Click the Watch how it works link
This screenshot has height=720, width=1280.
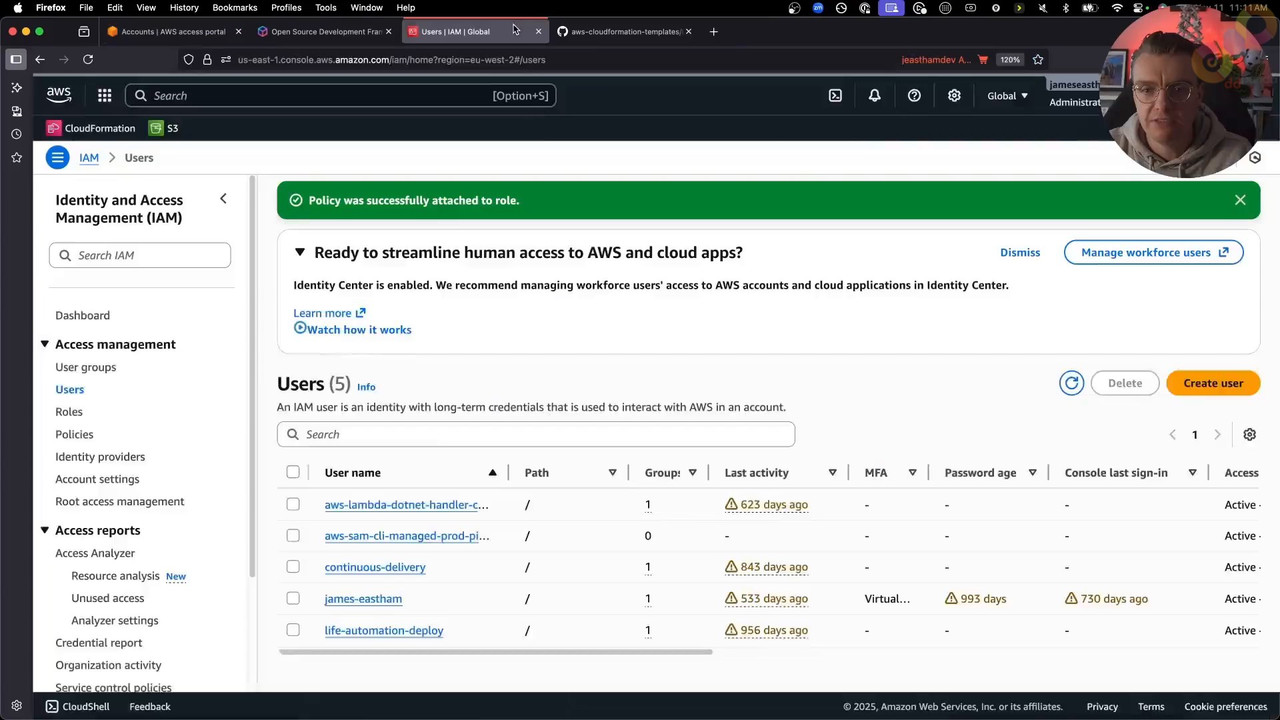pyautogui.click(x=352, y=329)
